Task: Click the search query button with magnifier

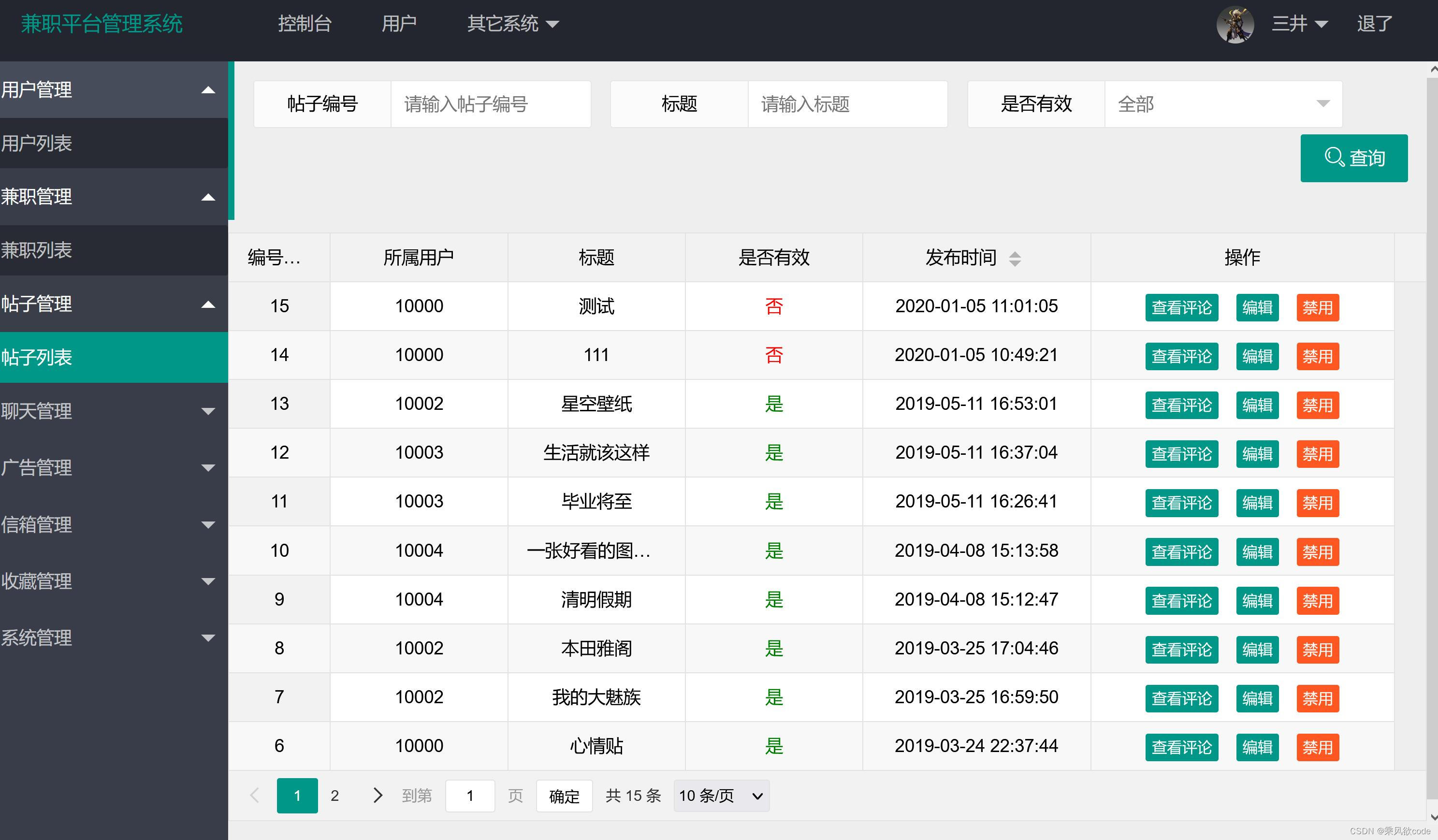Action: (x=1353, y=158)
